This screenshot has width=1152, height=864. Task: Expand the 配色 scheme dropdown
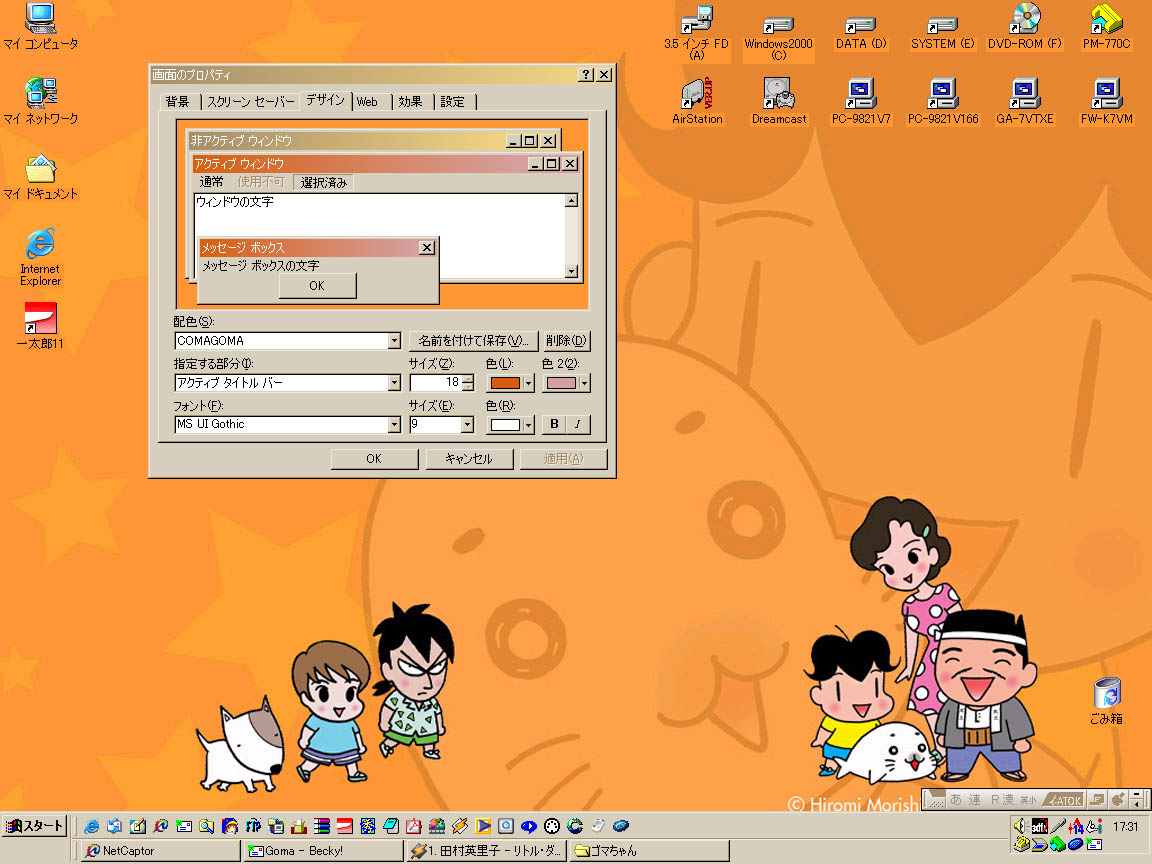(x=394, y=341)
